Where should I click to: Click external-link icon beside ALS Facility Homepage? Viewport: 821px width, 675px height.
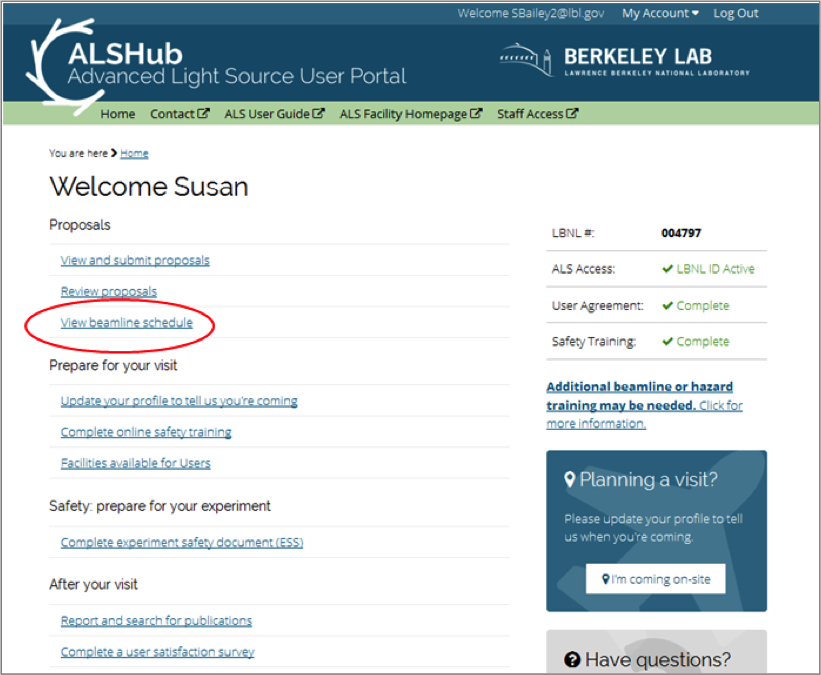[x=477, y=114]
